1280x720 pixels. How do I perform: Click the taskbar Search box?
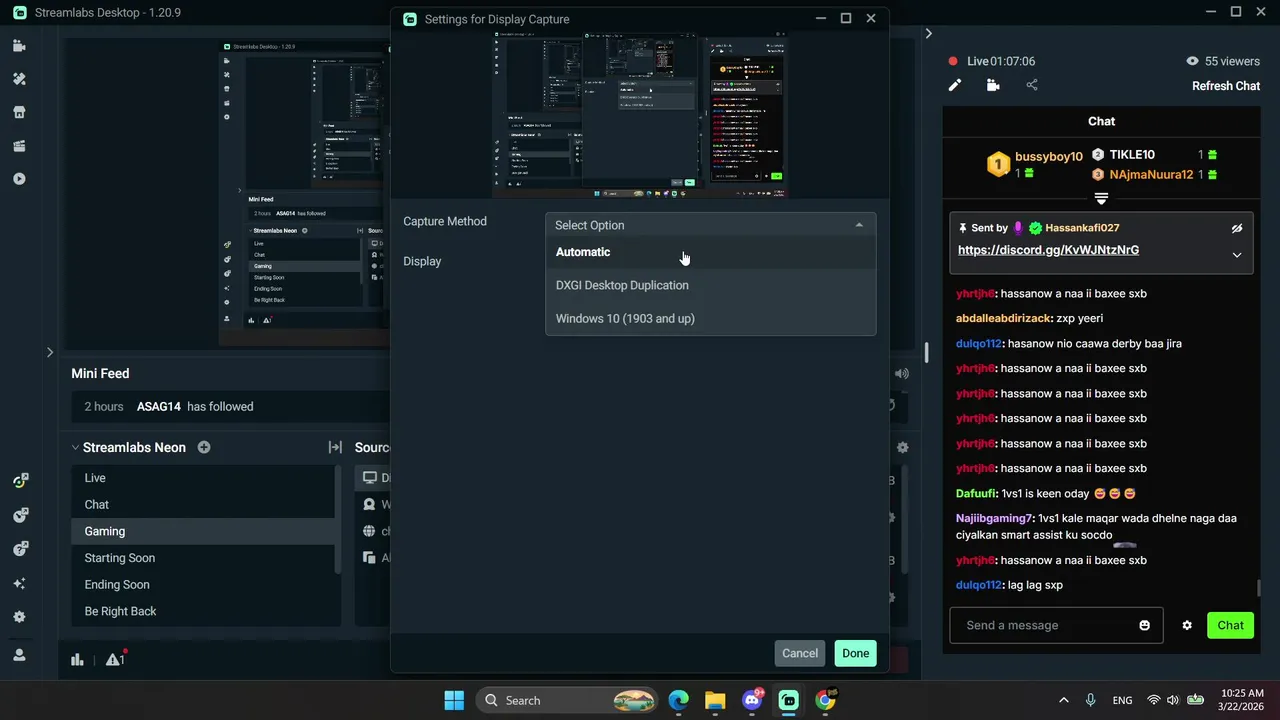tap(566, 700)
